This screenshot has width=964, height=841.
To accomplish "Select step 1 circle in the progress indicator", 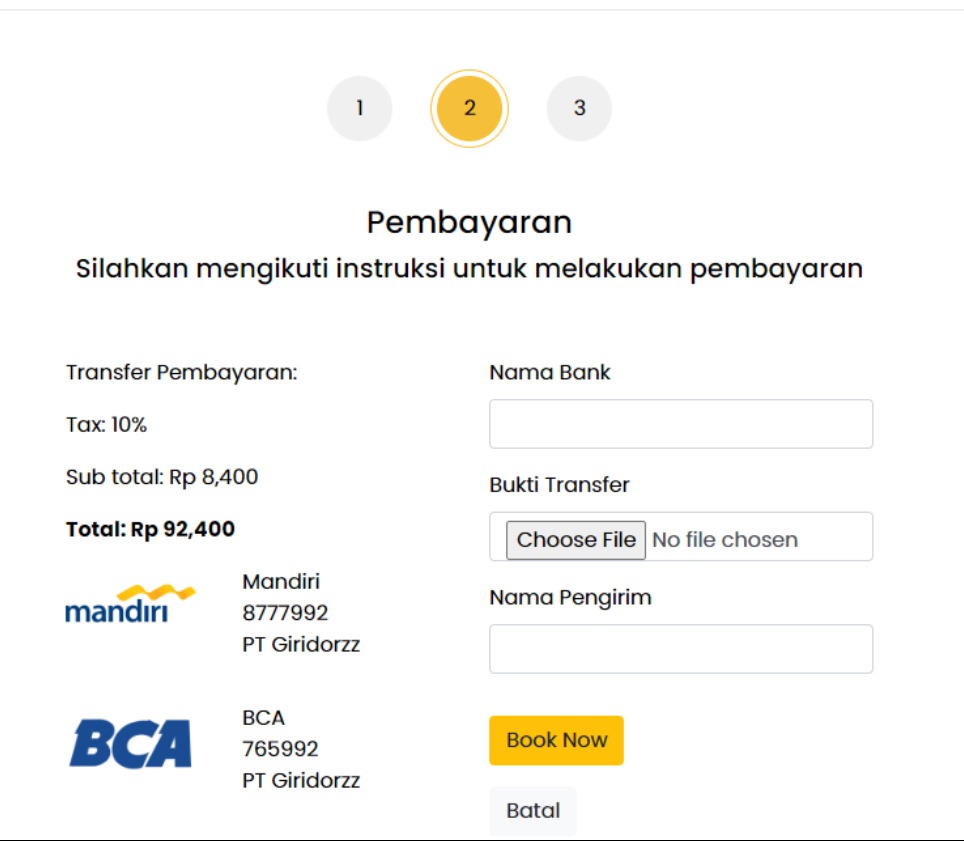I will tap(360, 107).
